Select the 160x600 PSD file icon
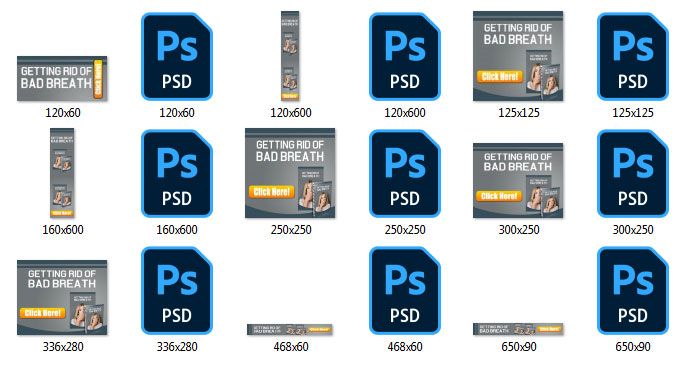The image size is (688, 377). [x=177, y=173]
